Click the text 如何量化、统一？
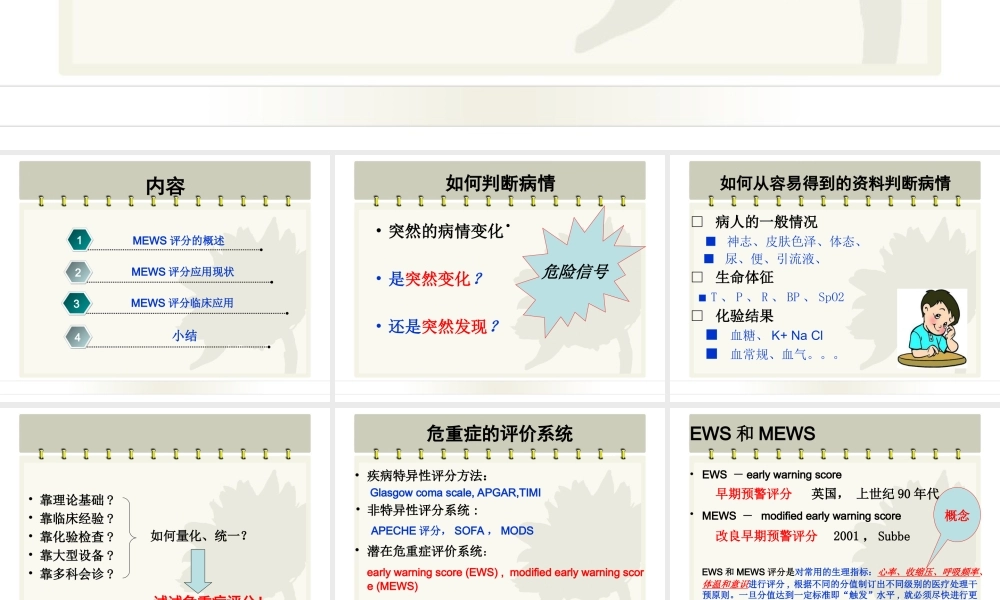Viewport: 1000px width, 600px height. (199, 536)
